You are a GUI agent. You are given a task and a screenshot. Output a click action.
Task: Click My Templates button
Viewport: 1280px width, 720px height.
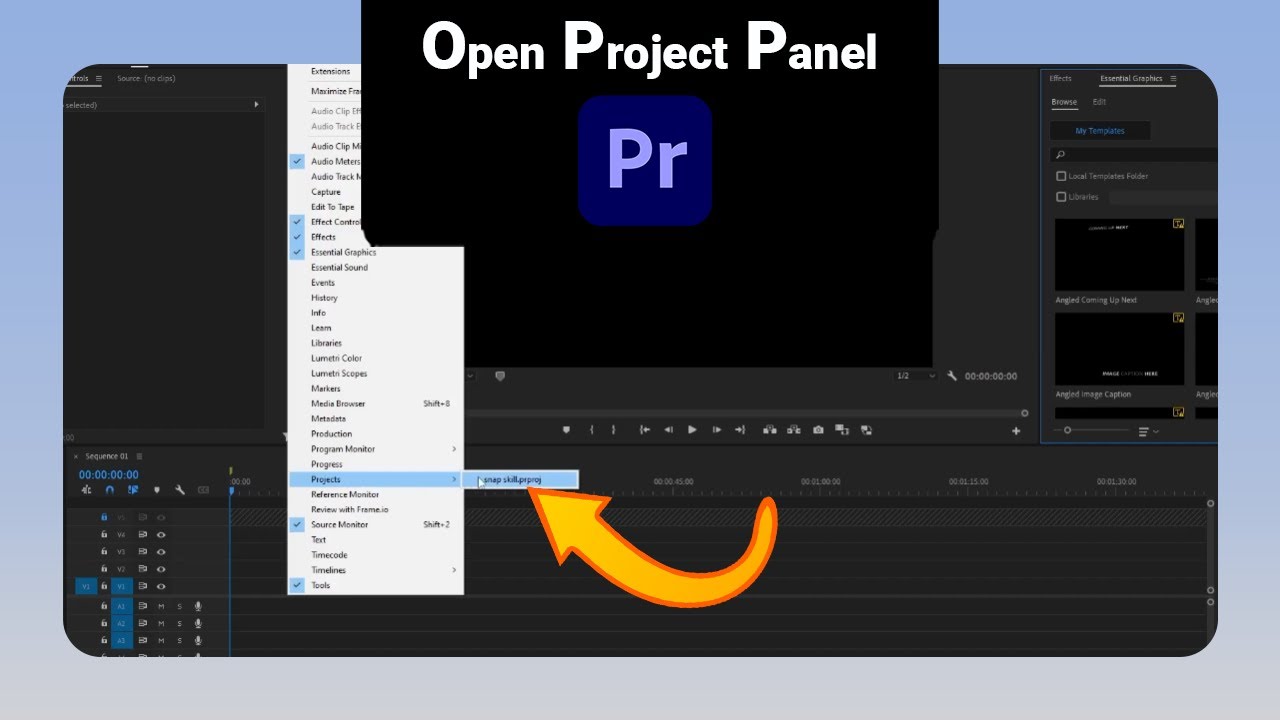(x=1100, y=131)
